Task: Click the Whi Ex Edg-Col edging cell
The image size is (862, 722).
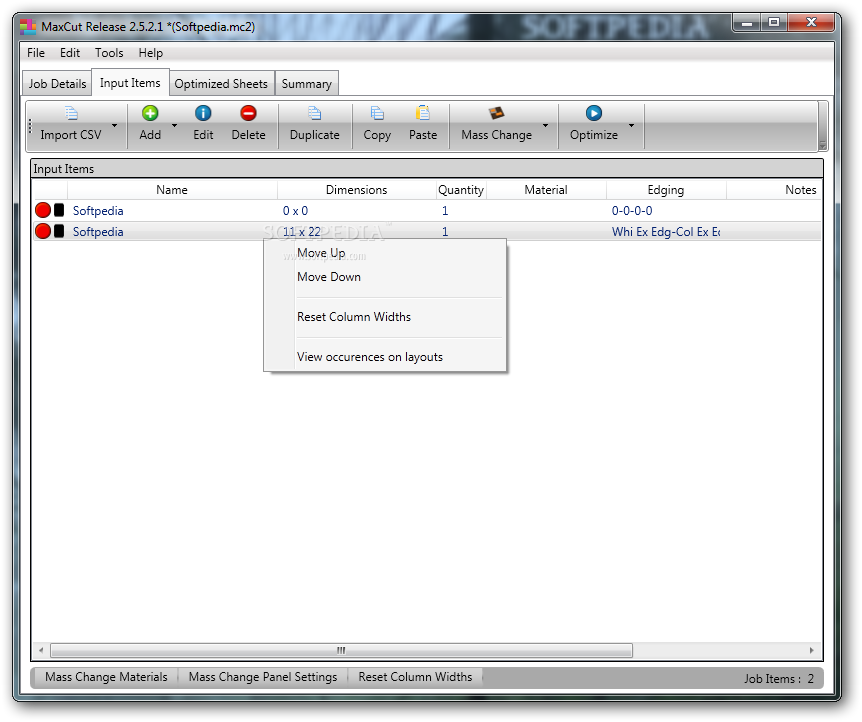Action: pyautogui.click(x=666, y=232)
